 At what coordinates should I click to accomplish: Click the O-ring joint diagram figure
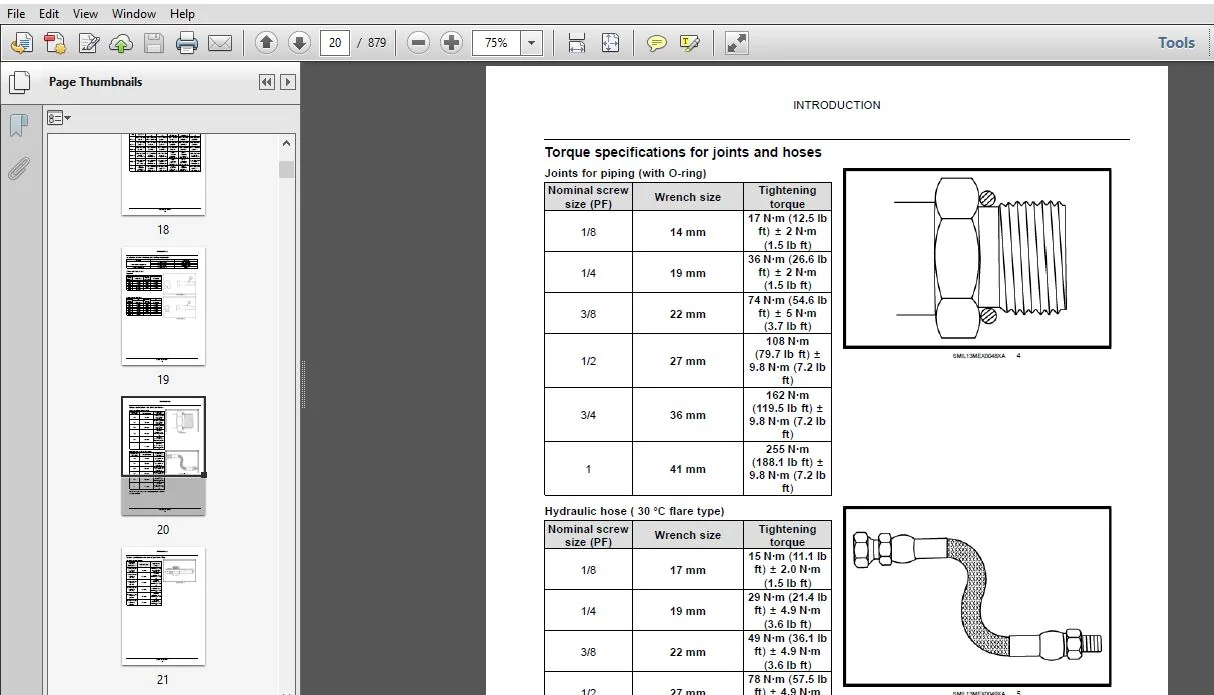point(977,258)
